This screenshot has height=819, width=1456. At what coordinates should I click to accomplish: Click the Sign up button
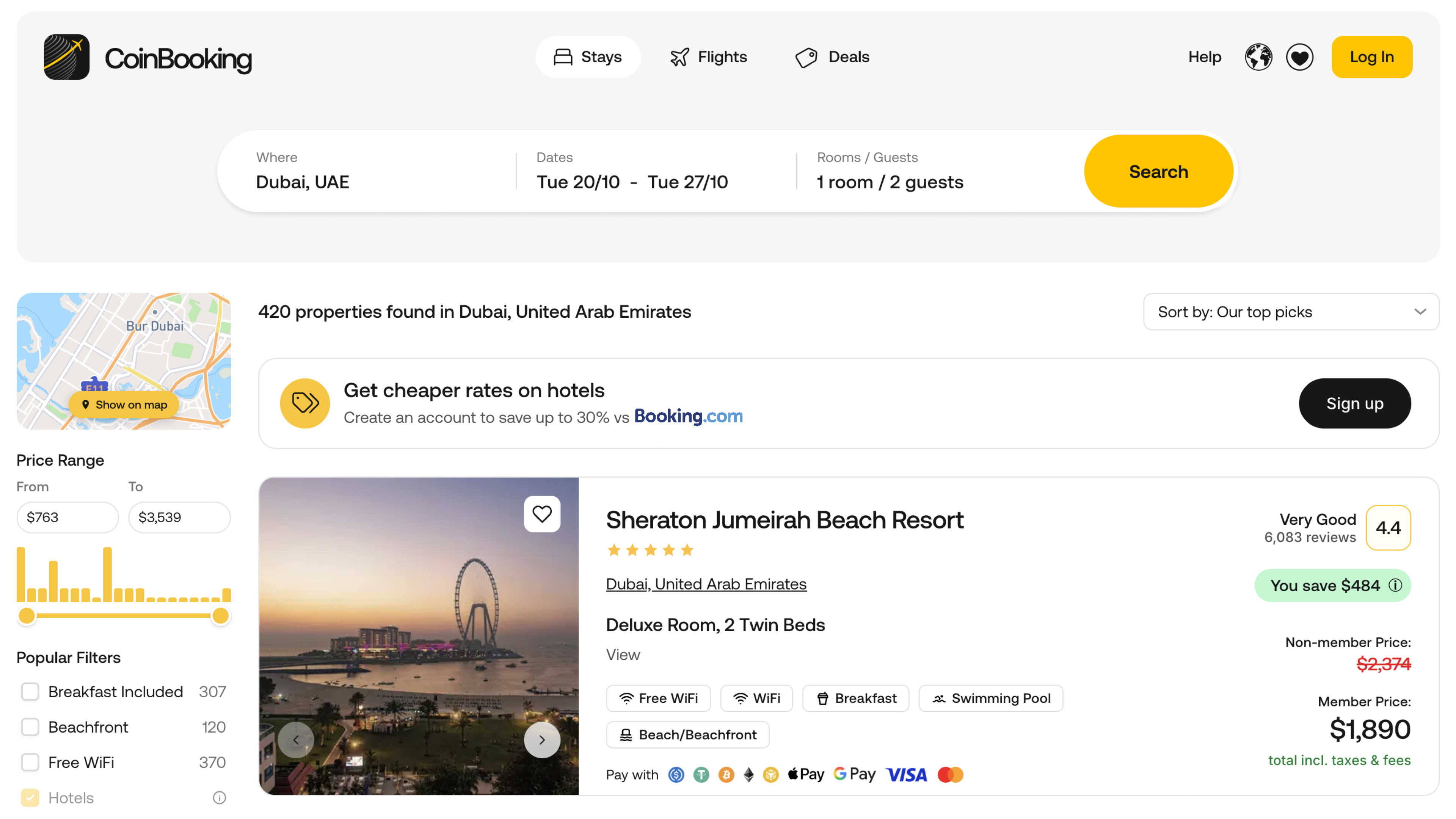pos(1354,403)
